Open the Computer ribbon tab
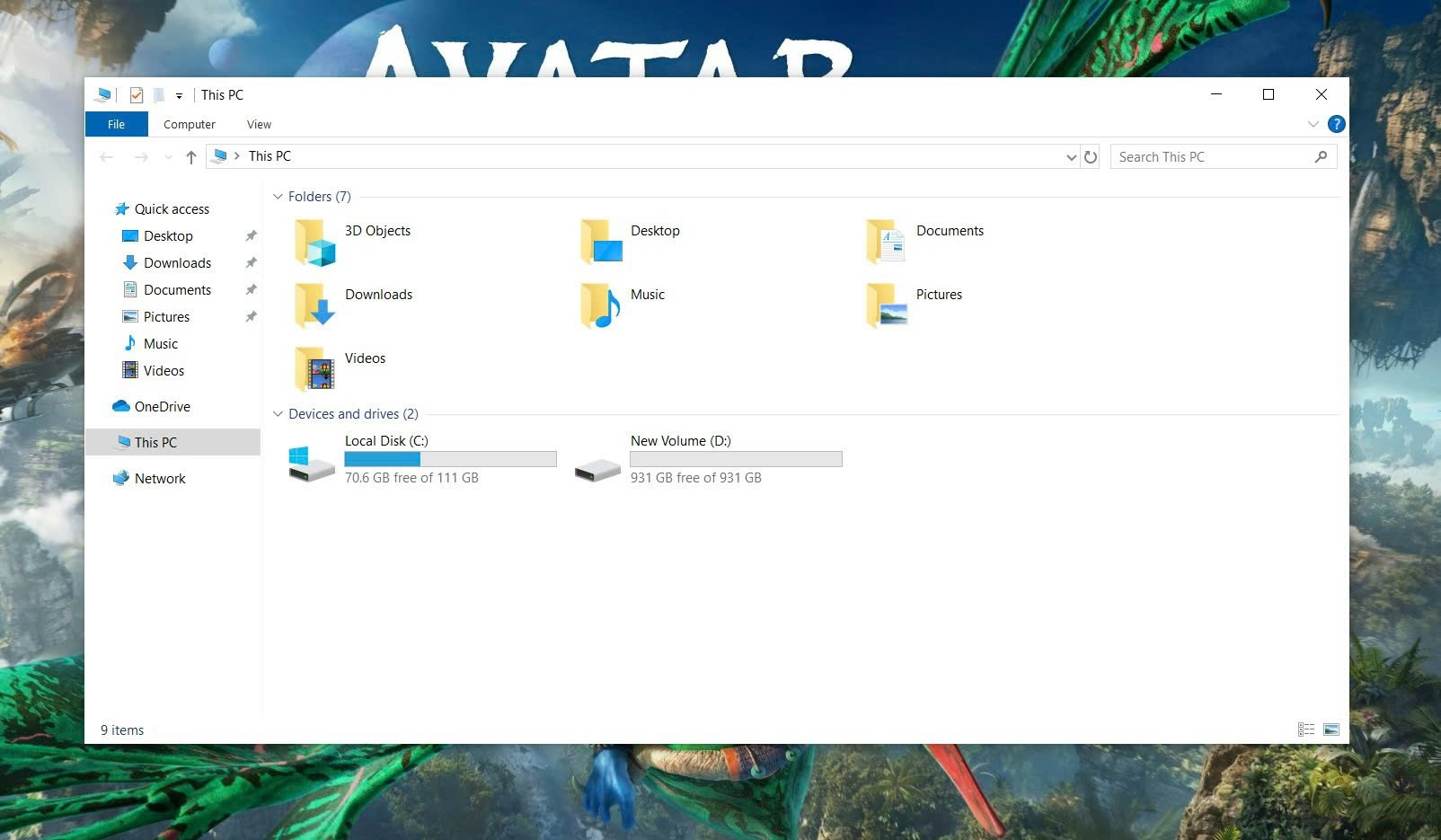The image size is (1441, 840). (x=189, y=125)
